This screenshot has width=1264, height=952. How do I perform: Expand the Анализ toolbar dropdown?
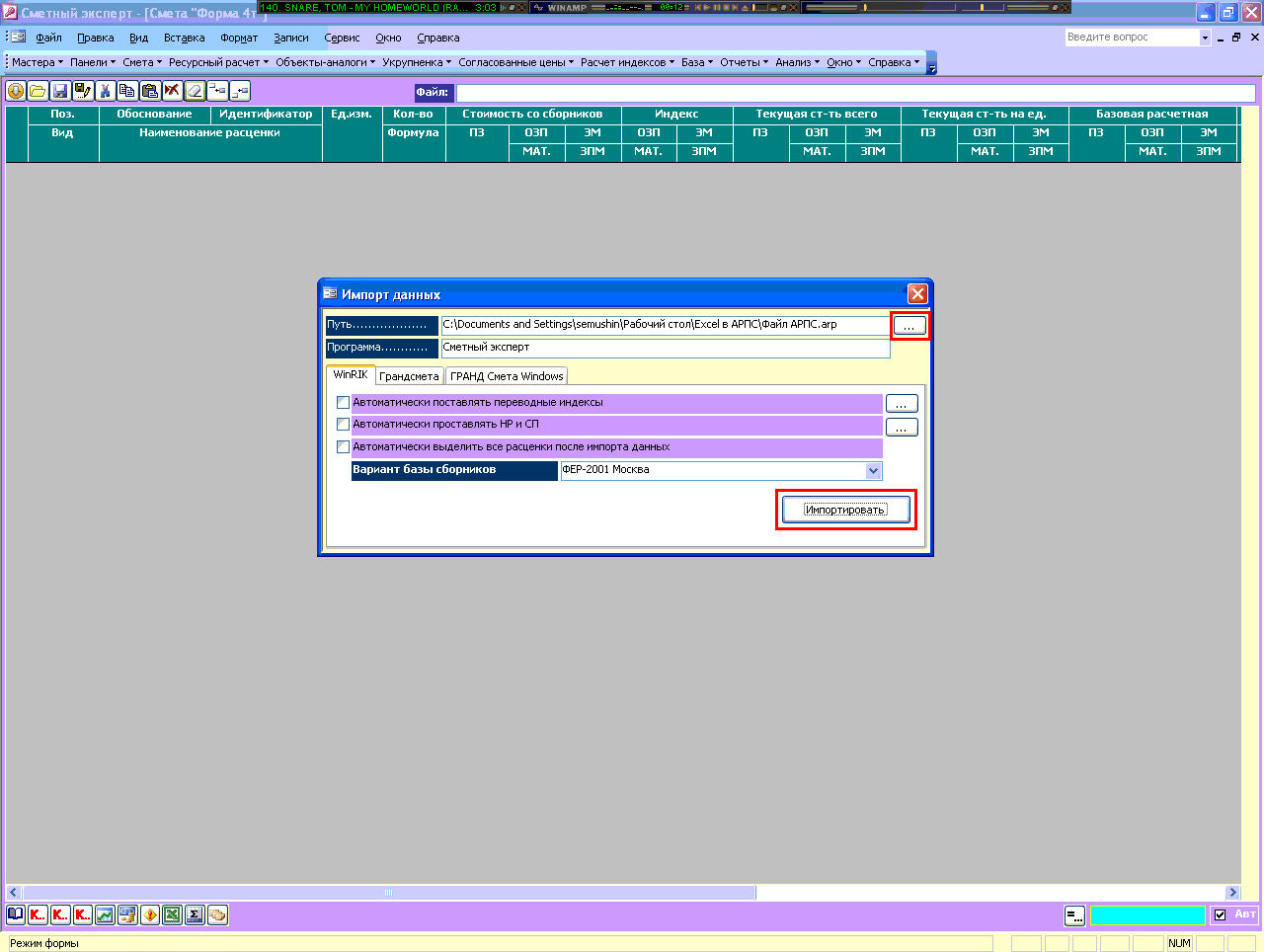798,62
